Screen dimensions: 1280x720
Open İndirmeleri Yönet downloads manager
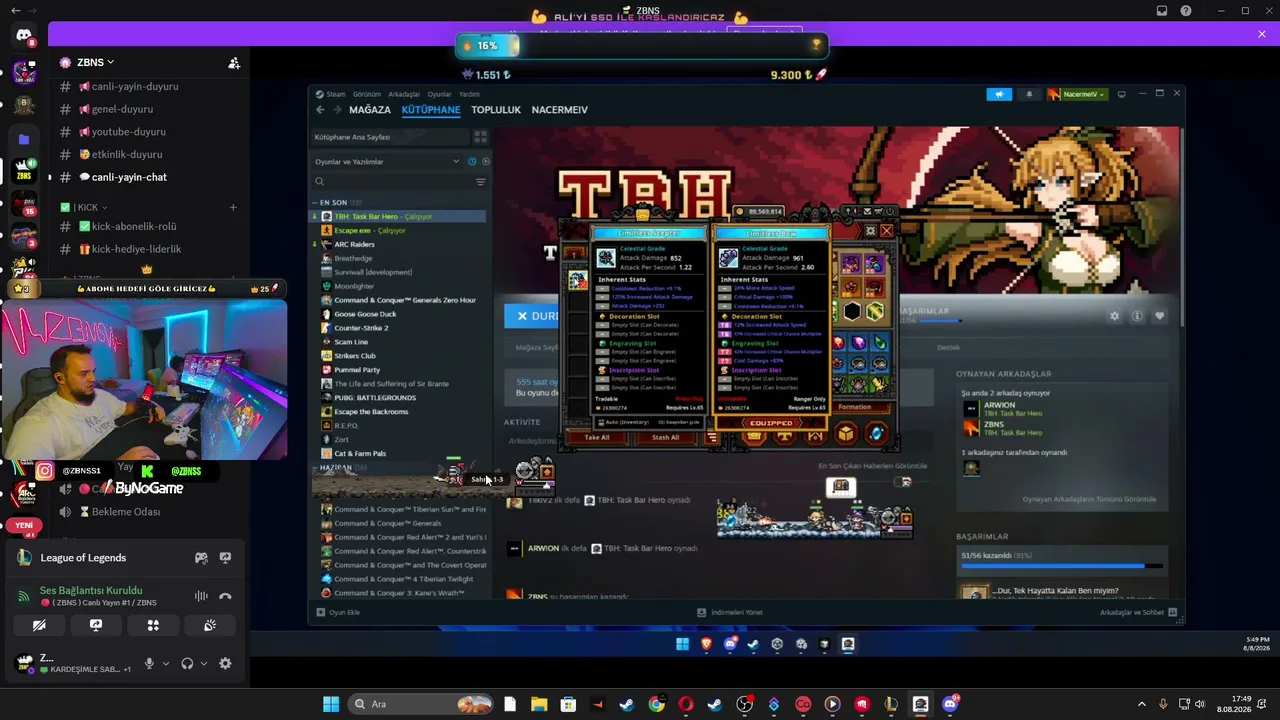730,612
